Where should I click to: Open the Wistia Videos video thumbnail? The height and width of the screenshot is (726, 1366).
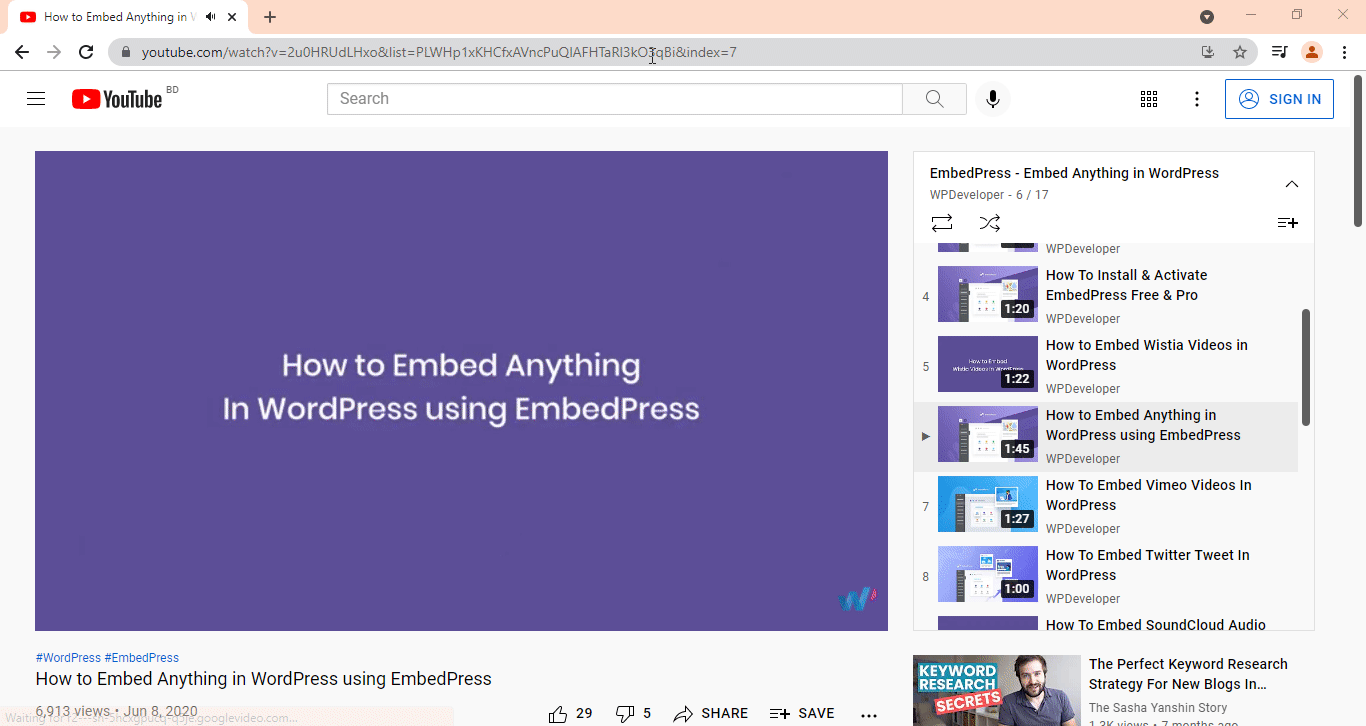988,364
